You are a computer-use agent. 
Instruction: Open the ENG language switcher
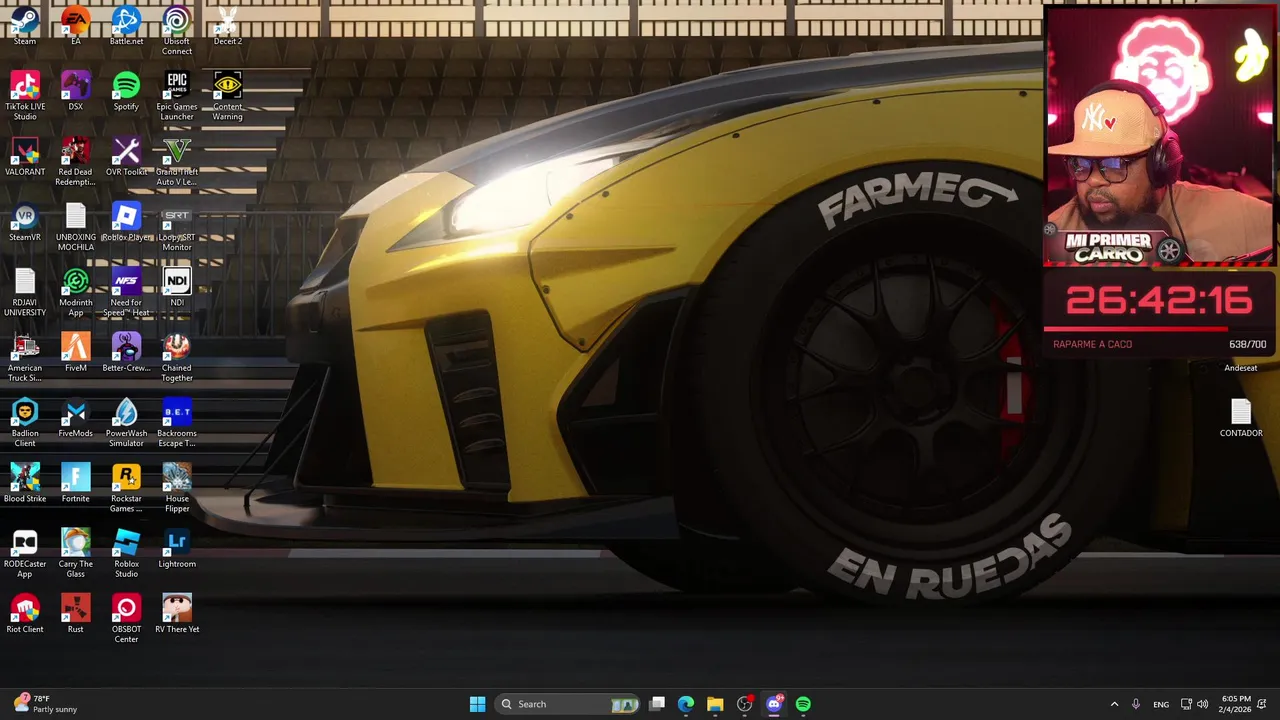(x=1161, y=704)
